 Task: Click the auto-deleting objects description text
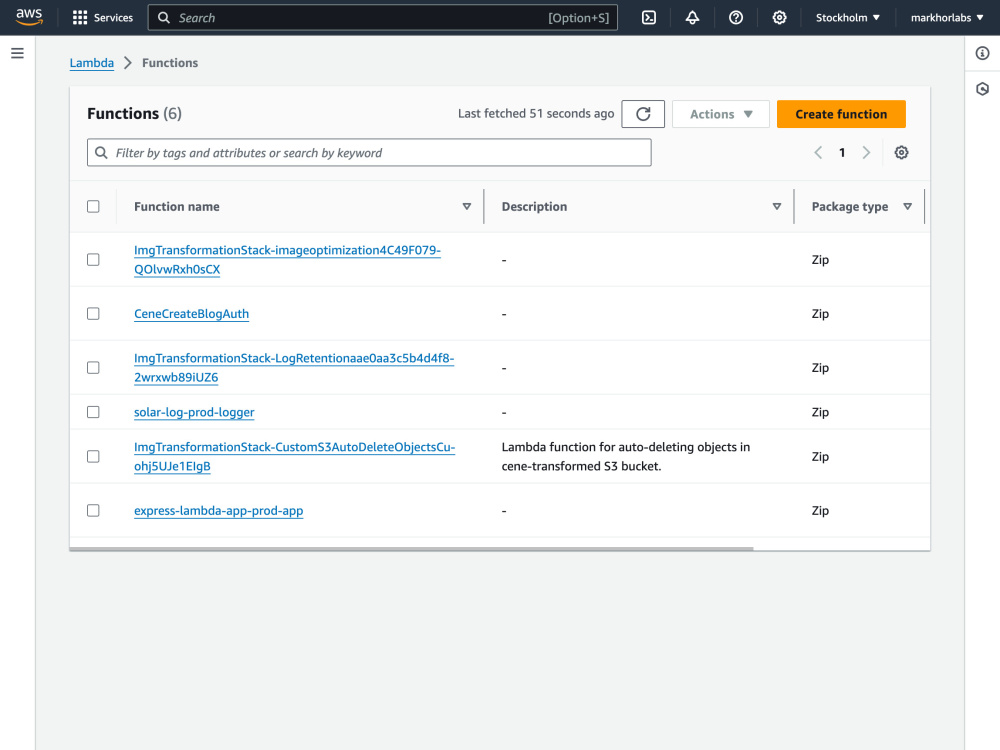click(x=626, y=457)
